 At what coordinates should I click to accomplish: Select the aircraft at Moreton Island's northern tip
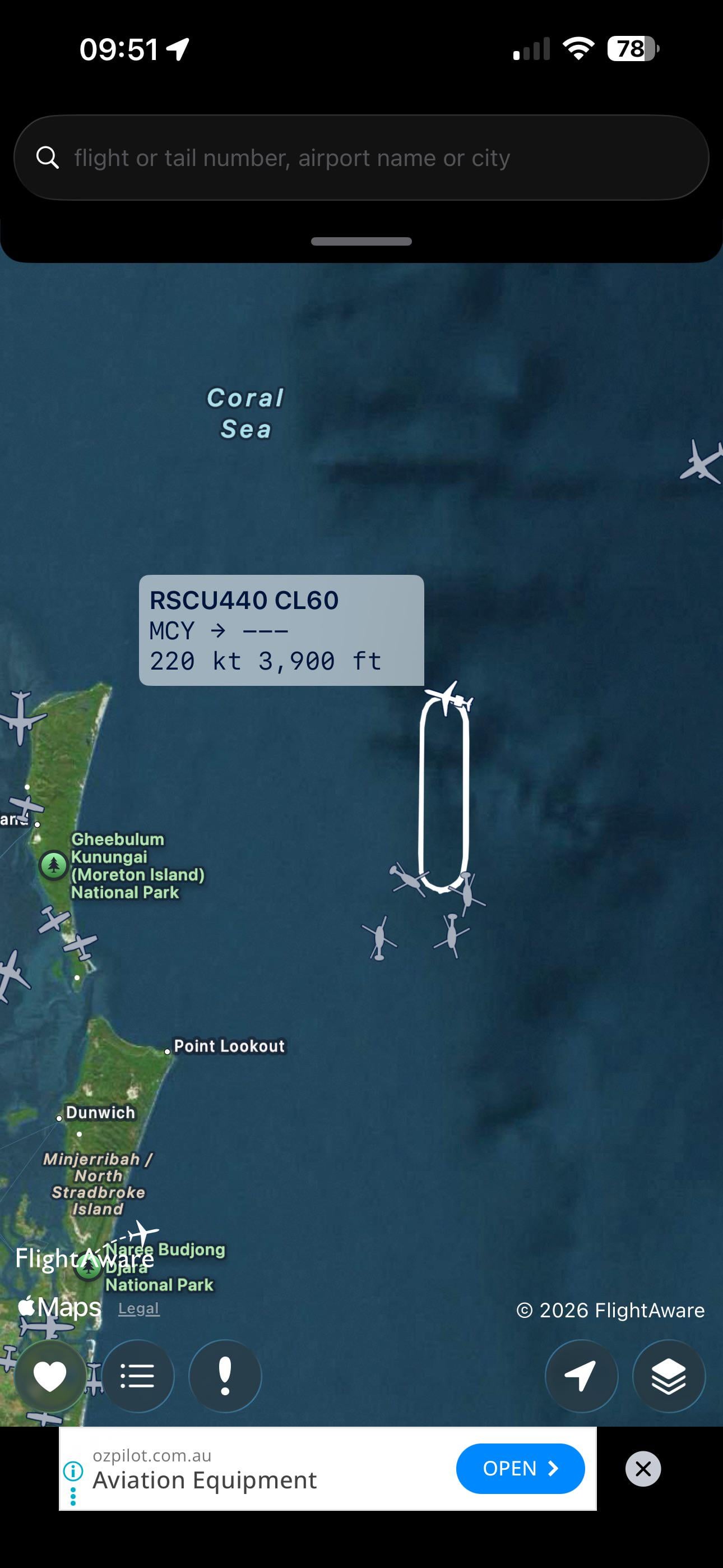coord(22,718)
